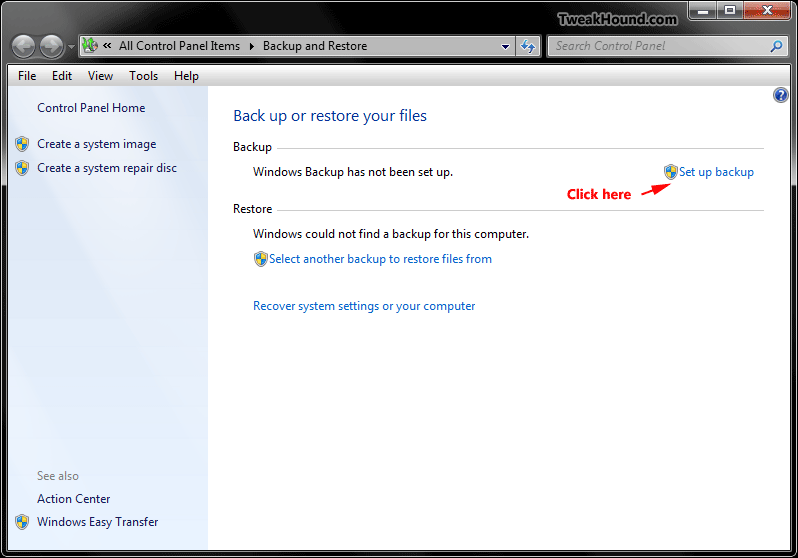This screenshot has height=558, width=798.
Task: Click Backup and Restore breadcrumb
Action: [x=315, y=46]
